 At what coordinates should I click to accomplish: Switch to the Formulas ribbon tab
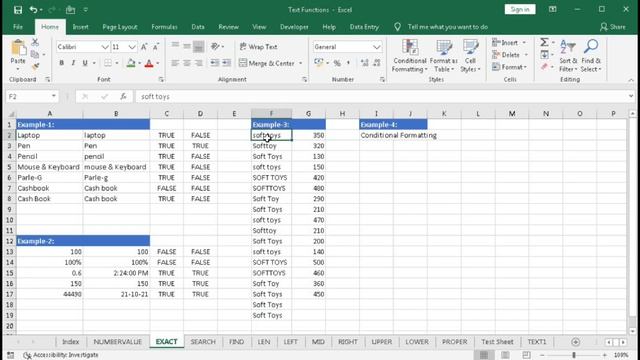164,27
